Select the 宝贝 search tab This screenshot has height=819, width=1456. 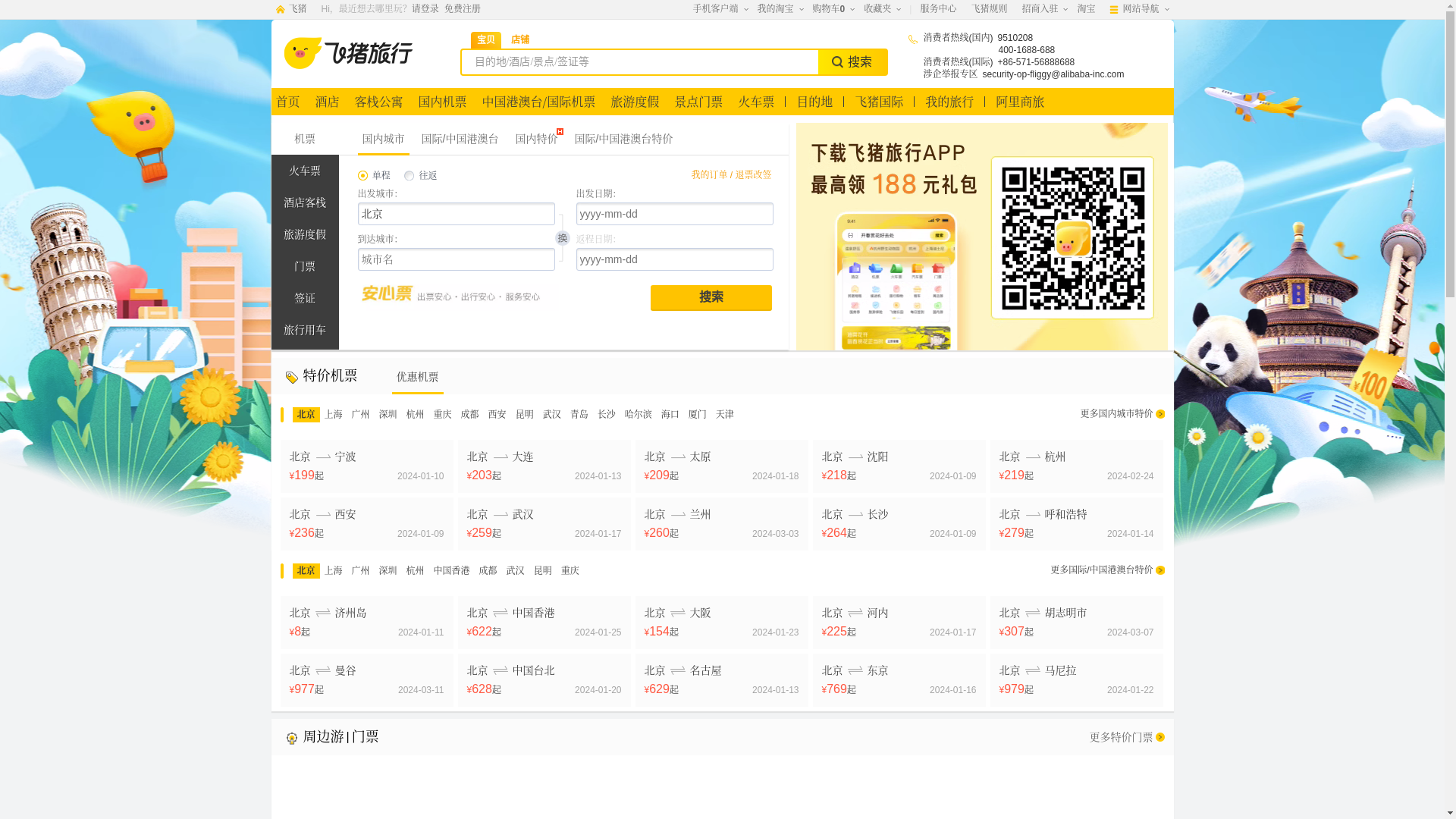tap(485, 40)
